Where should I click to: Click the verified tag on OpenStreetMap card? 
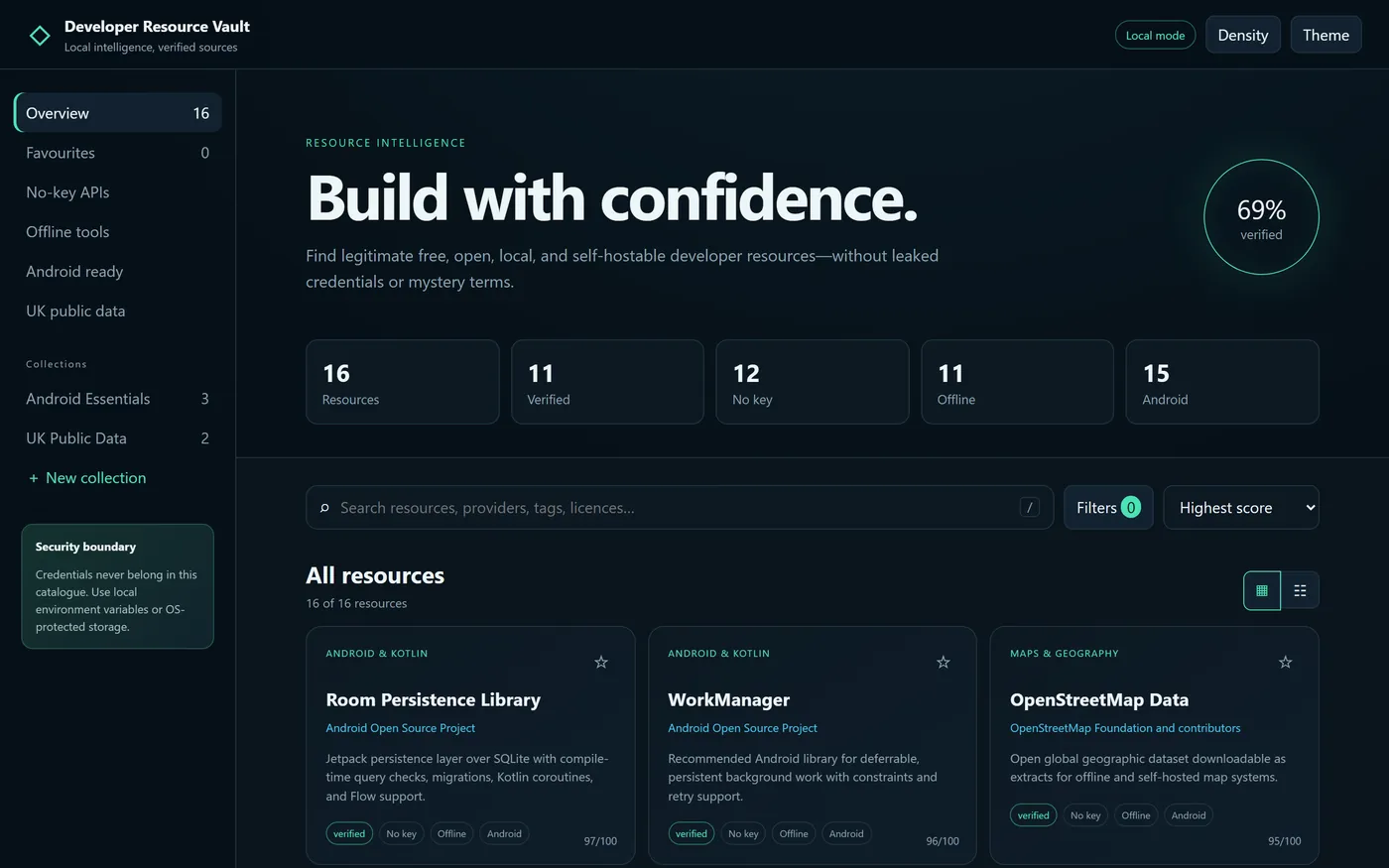pyautogui.click(x=1034, y=815)
